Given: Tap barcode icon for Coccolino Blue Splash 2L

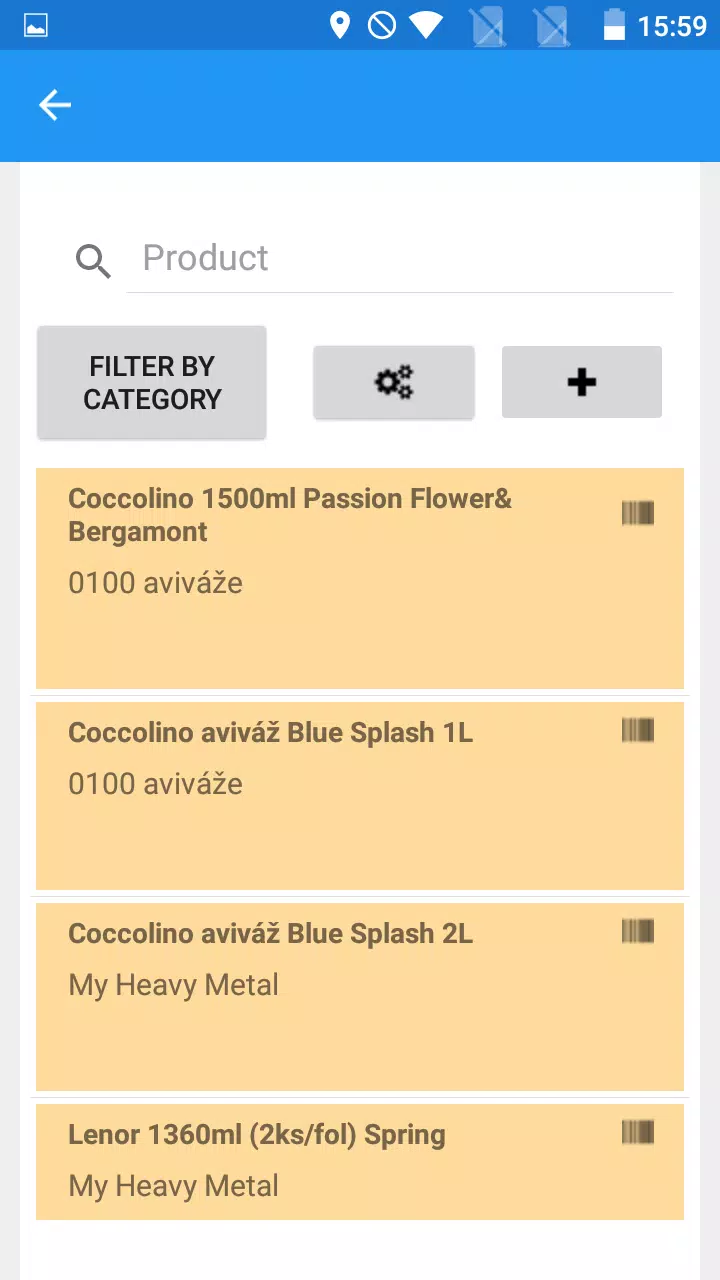Looking at the screenshot, I should [638, 931].
